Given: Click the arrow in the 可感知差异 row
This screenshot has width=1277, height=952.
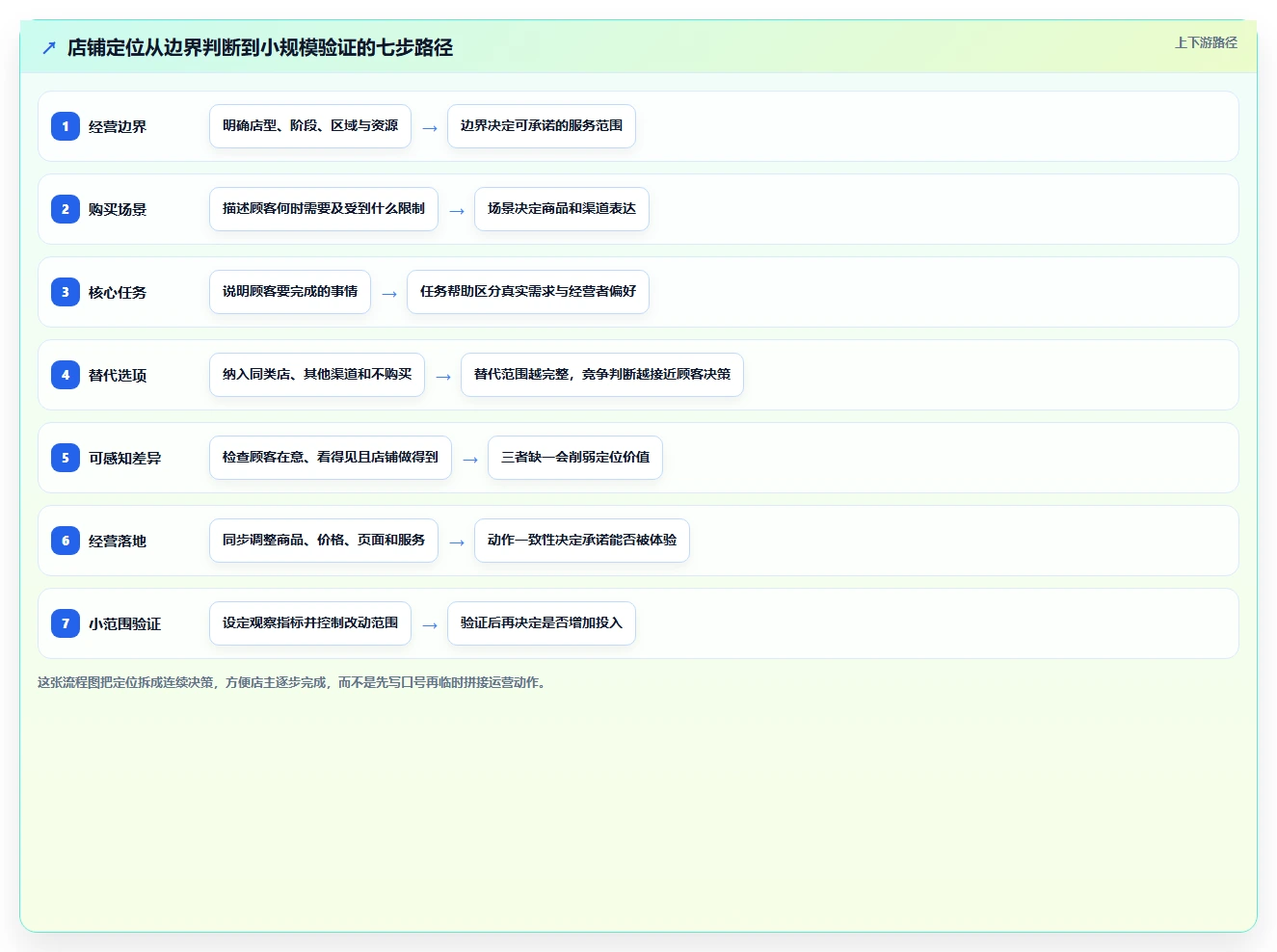Looking at the screenshot, I should click(x=470, y=459).
